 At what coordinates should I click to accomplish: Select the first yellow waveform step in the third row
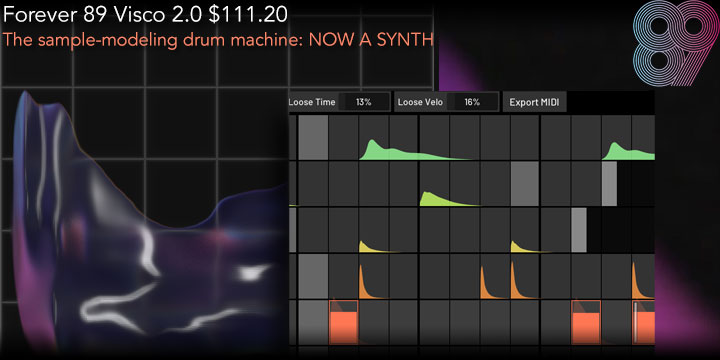pos(374,230)
